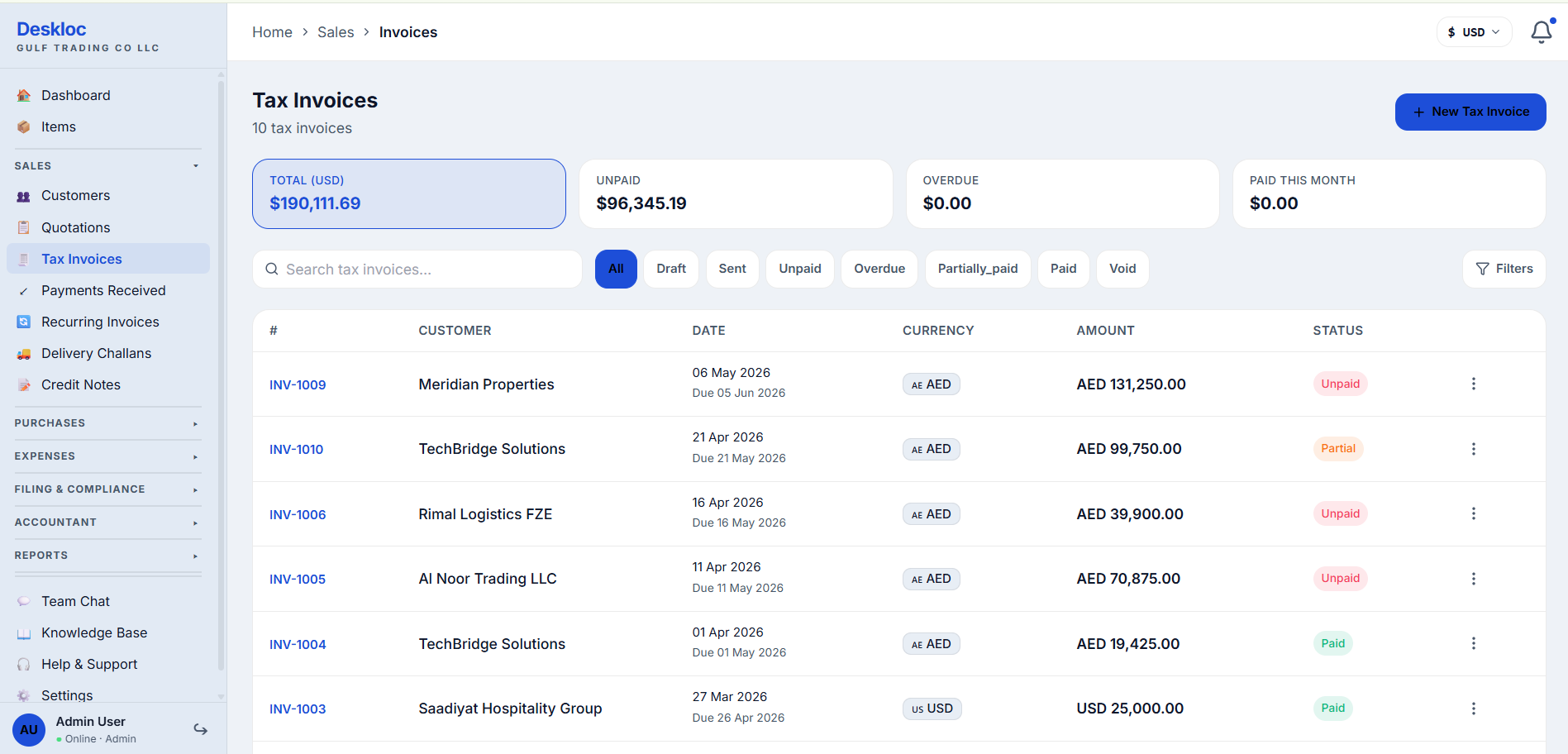Viewport: 1568px width, 754px height.
Task: Open the USD currency selector
Action: click(x=1474, y=32)
